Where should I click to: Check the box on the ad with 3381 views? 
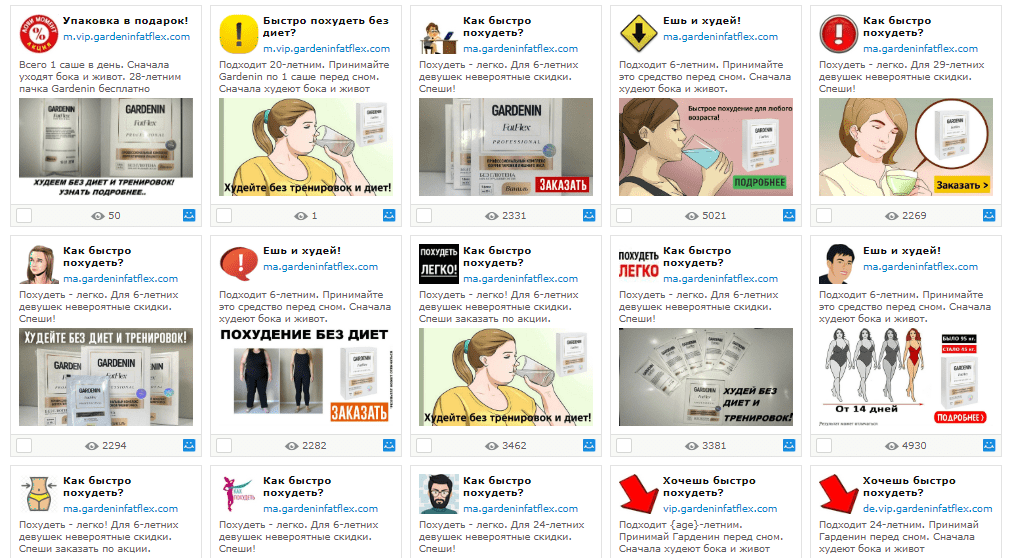tap(624, 446)
